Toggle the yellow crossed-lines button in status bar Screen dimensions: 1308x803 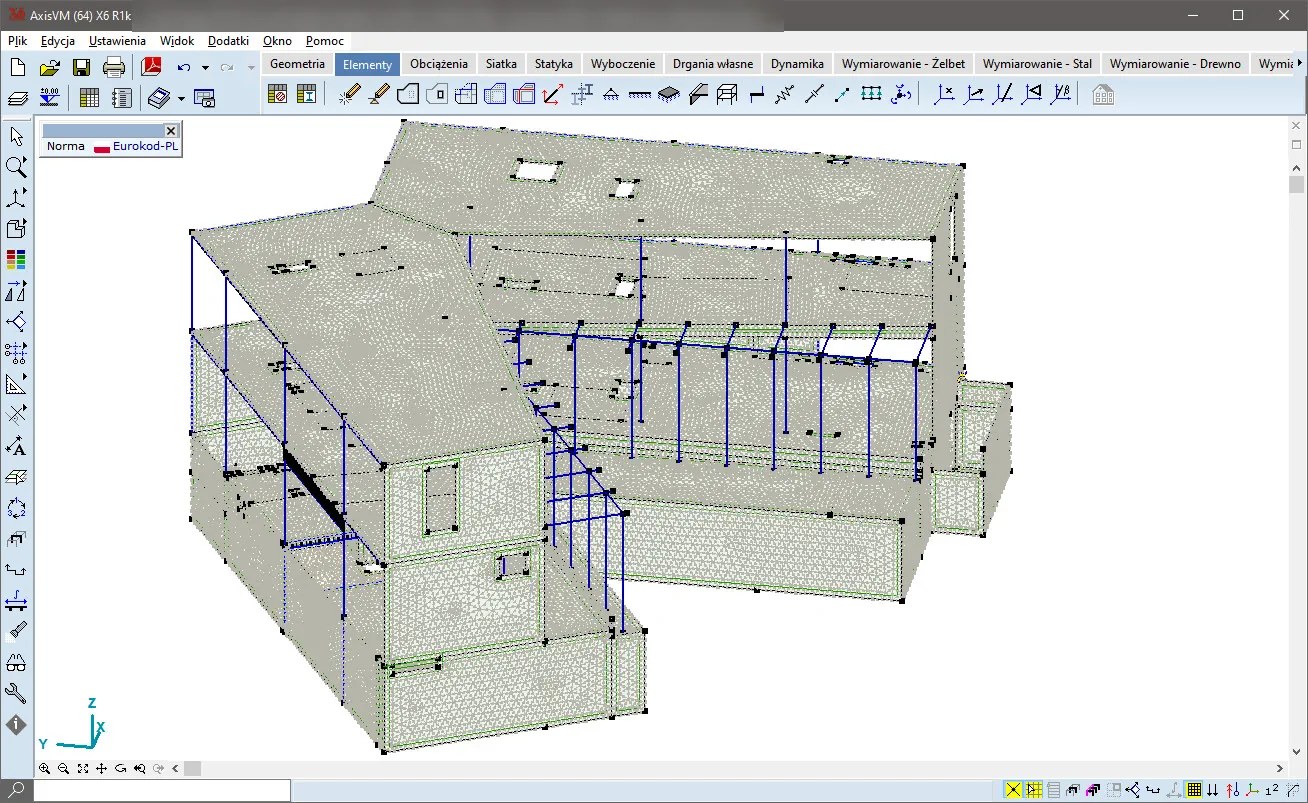coord(1014,790)
